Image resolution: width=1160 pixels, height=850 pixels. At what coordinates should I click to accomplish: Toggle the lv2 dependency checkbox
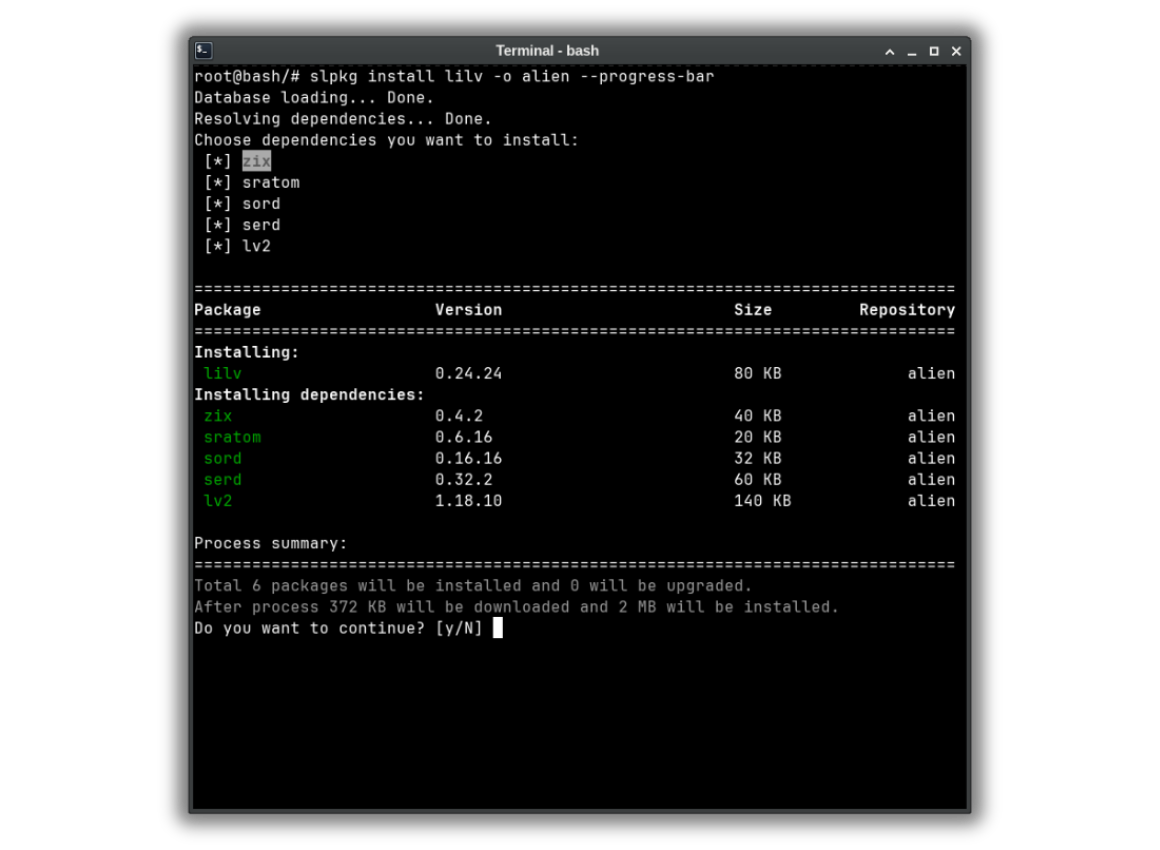218,246
